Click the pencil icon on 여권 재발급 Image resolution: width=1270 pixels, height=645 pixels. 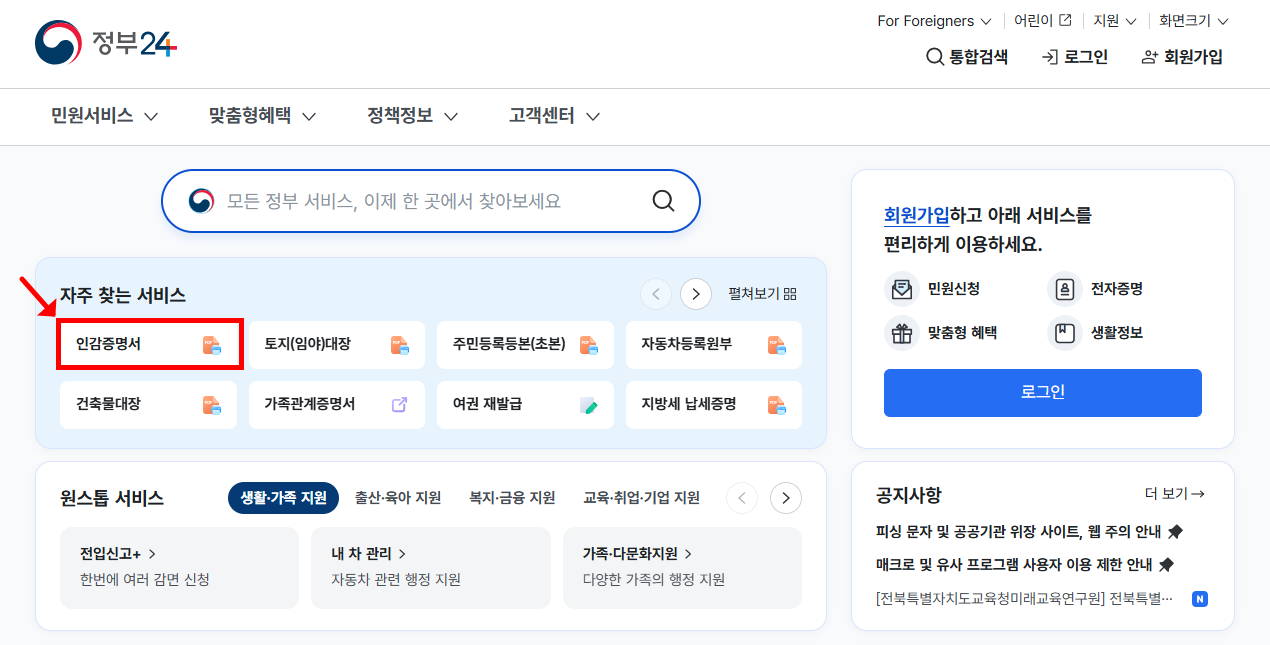588,405
